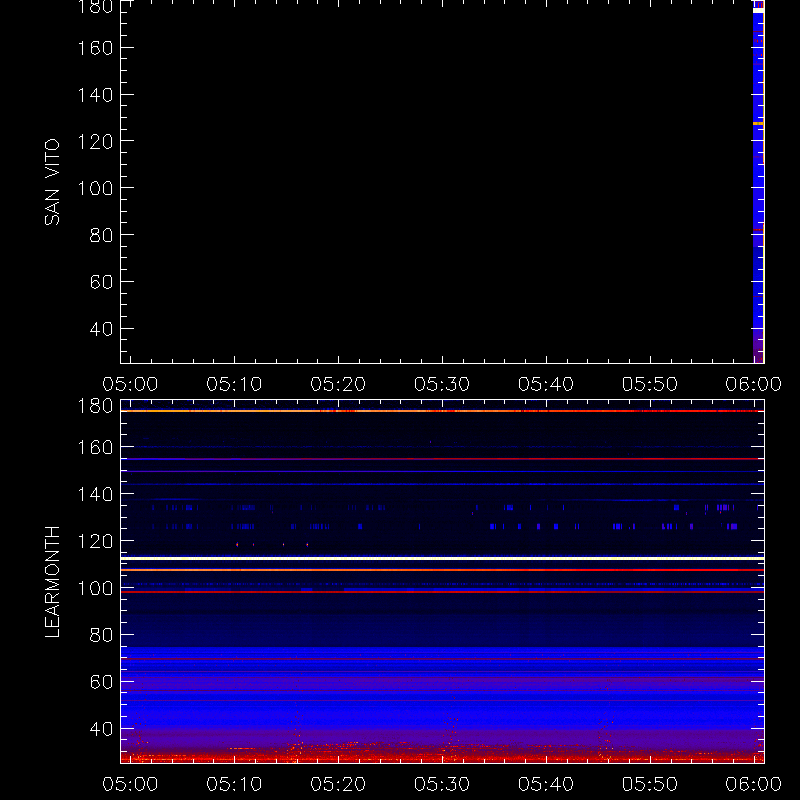Click the 06:00 time label under the LEARMONTH plot
Viewport: 800px width, 800px height.
(x=754, y=784)
